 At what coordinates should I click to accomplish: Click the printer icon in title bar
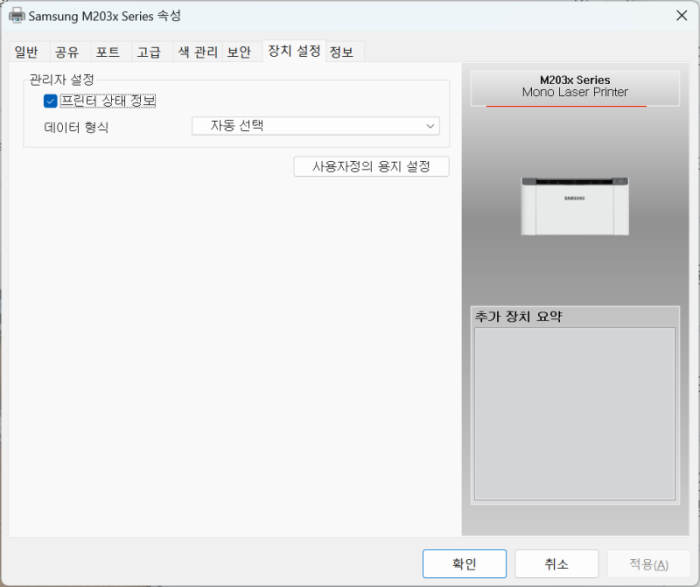coord(17,16)
